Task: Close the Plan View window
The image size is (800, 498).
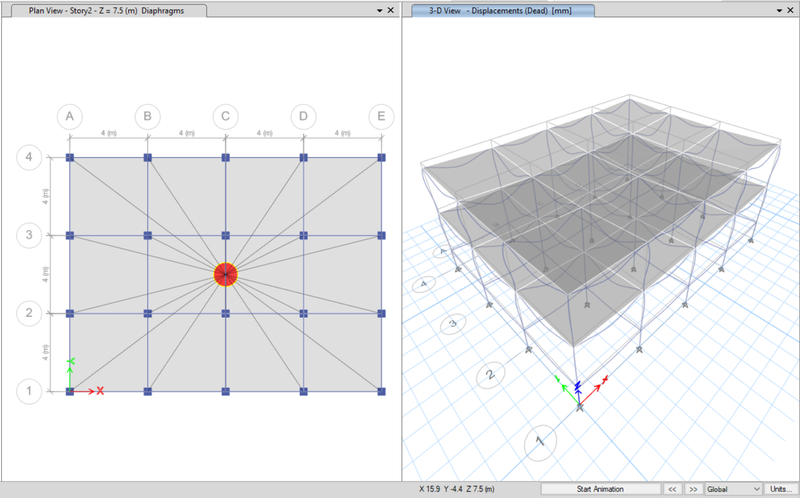Action: [391, 10]
